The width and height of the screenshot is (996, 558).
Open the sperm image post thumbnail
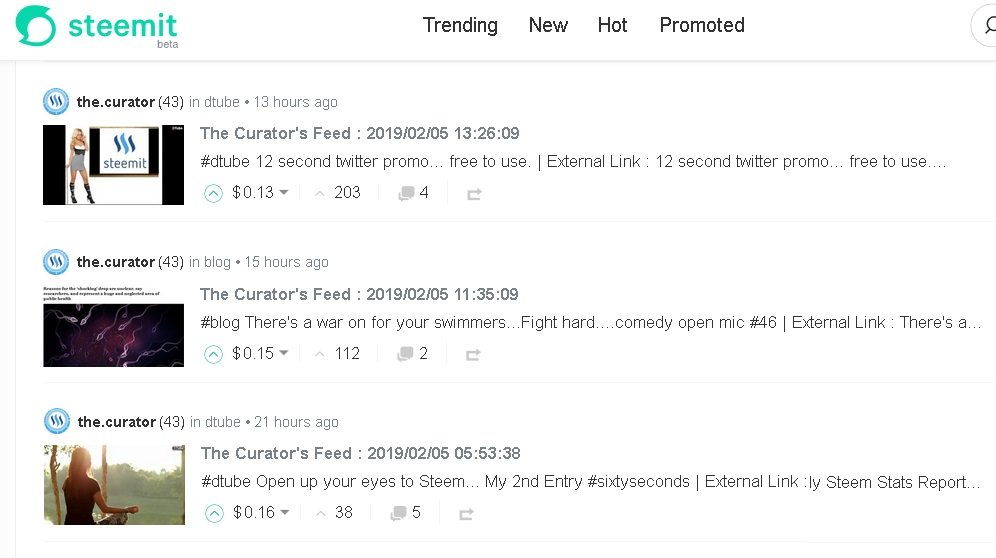[114, 326]
